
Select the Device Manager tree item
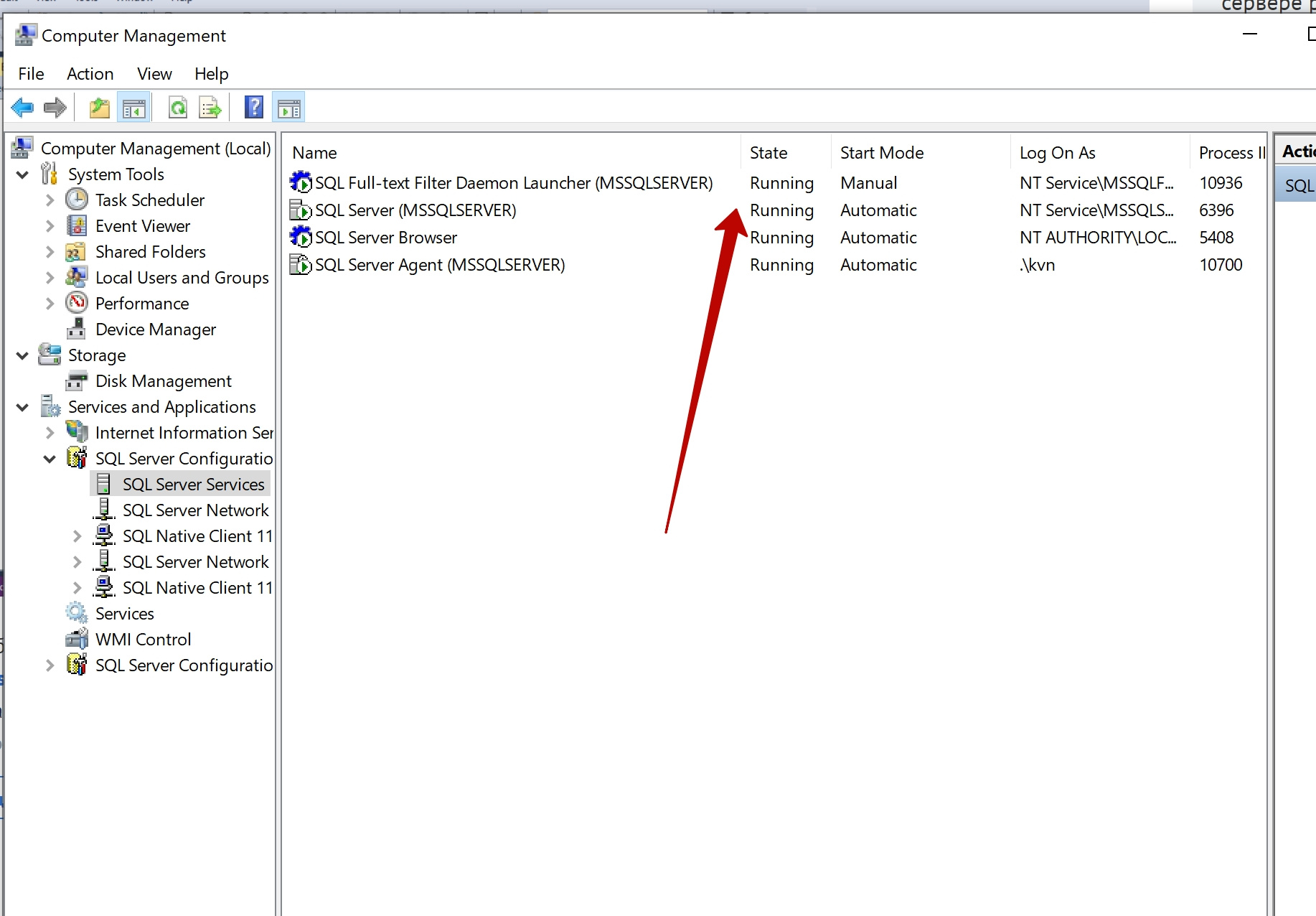pyautogui.click(x=156, y=330)
